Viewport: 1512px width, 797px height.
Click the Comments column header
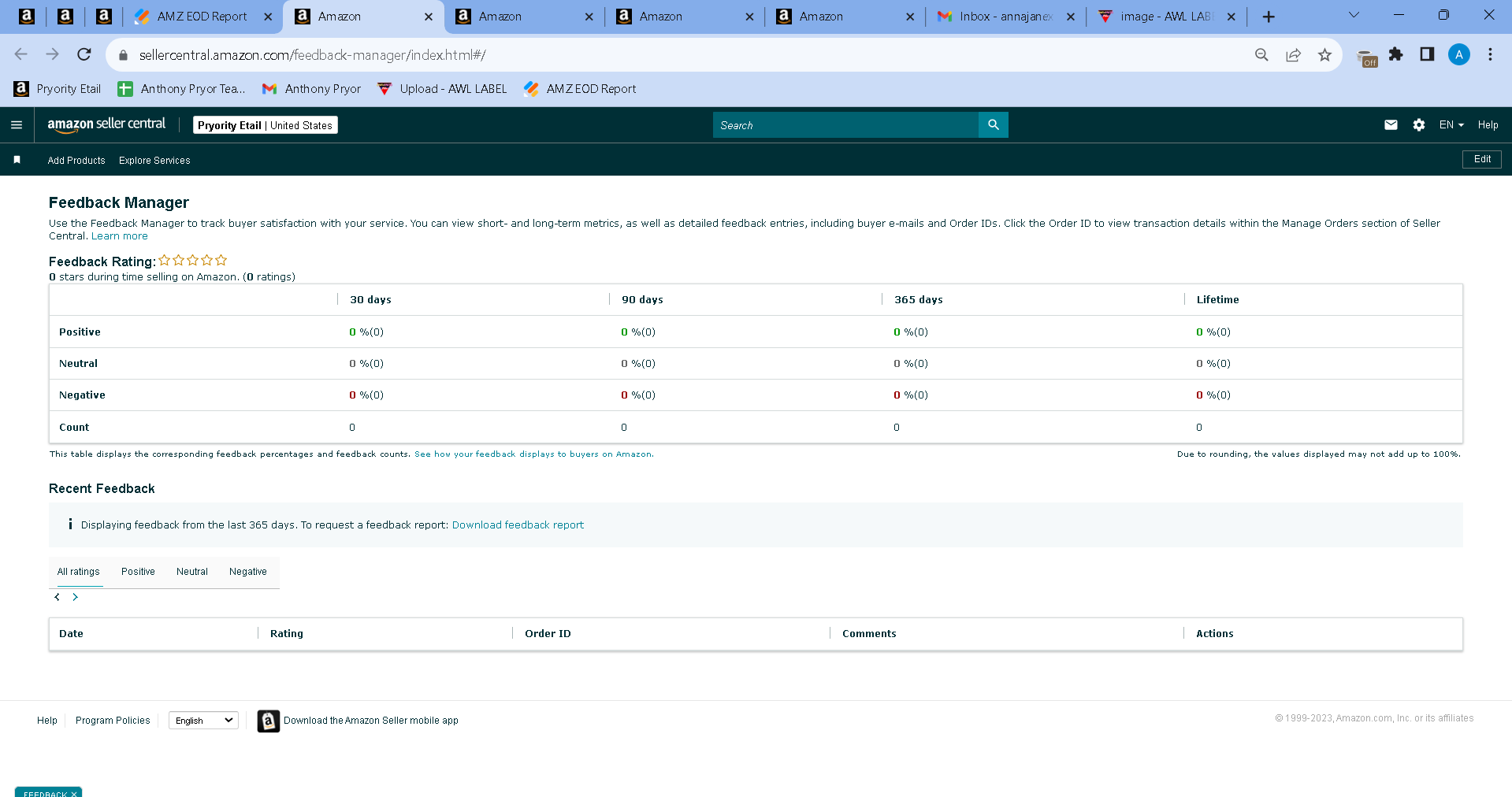[869, 634]
